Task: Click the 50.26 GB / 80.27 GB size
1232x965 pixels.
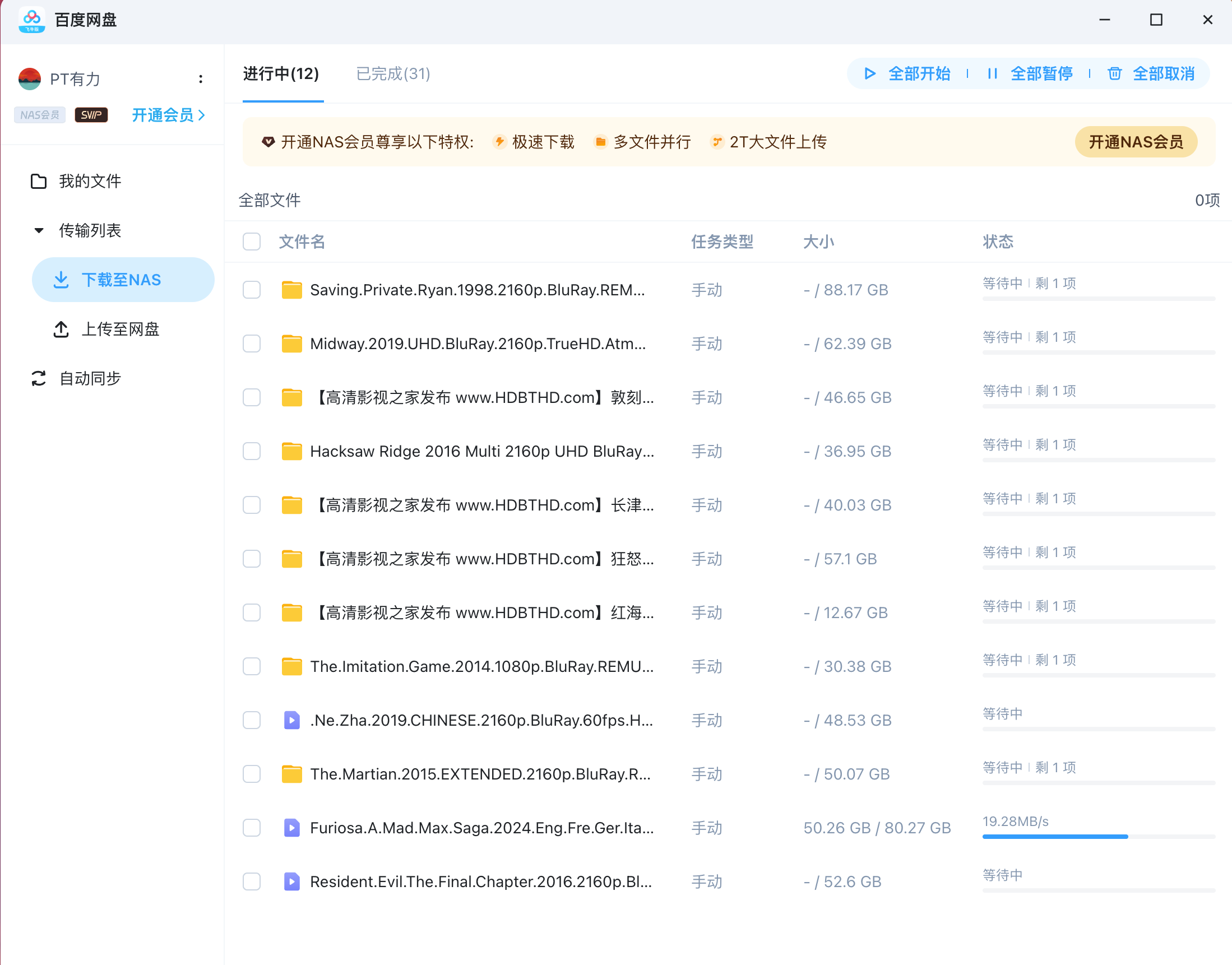Action: pos(877,828)
